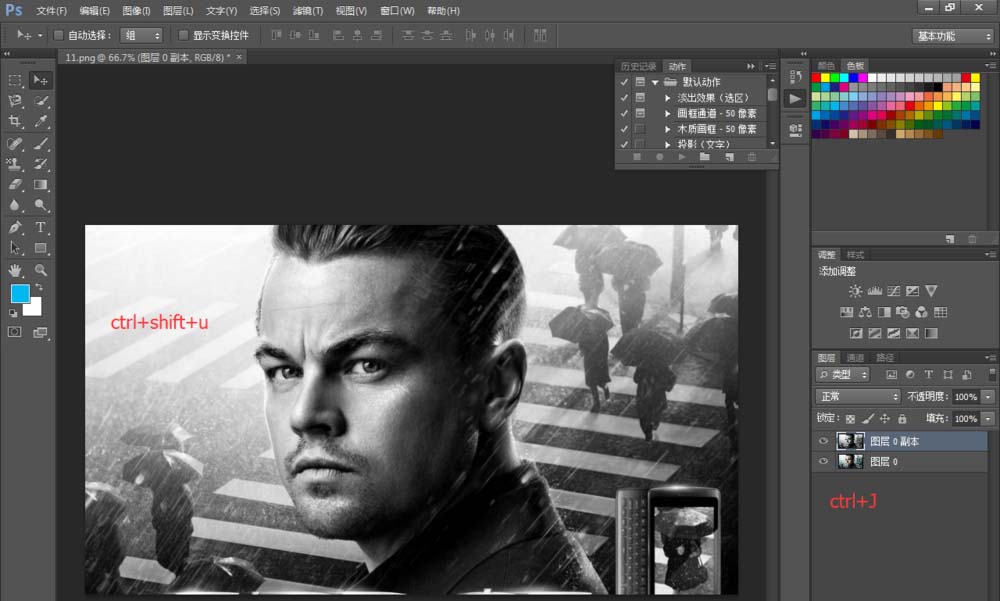
Task: Switch to the 历史记录 tab
Action: point(638,66)
